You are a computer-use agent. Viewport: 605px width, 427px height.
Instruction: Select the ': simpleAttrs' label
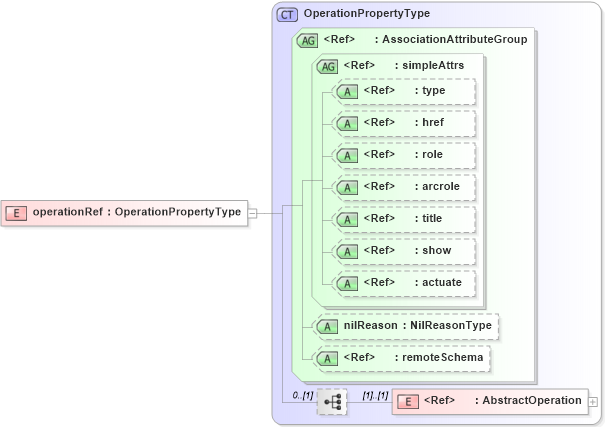coord(429,65)
